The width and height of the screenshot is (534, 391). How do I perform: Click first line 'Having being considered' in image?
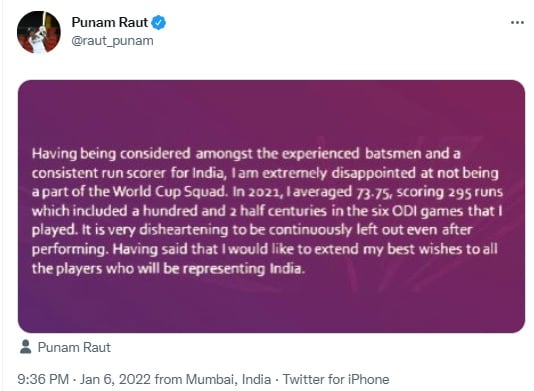pos(246,154)
